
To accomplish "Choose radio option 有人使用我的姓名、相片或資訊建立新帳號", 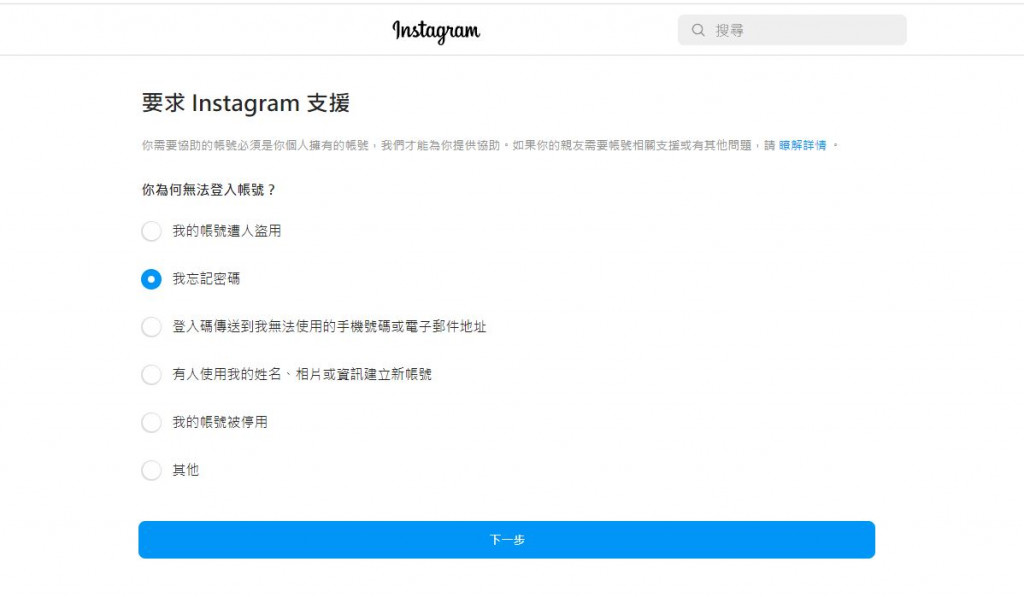I will (x=152, y=374).
